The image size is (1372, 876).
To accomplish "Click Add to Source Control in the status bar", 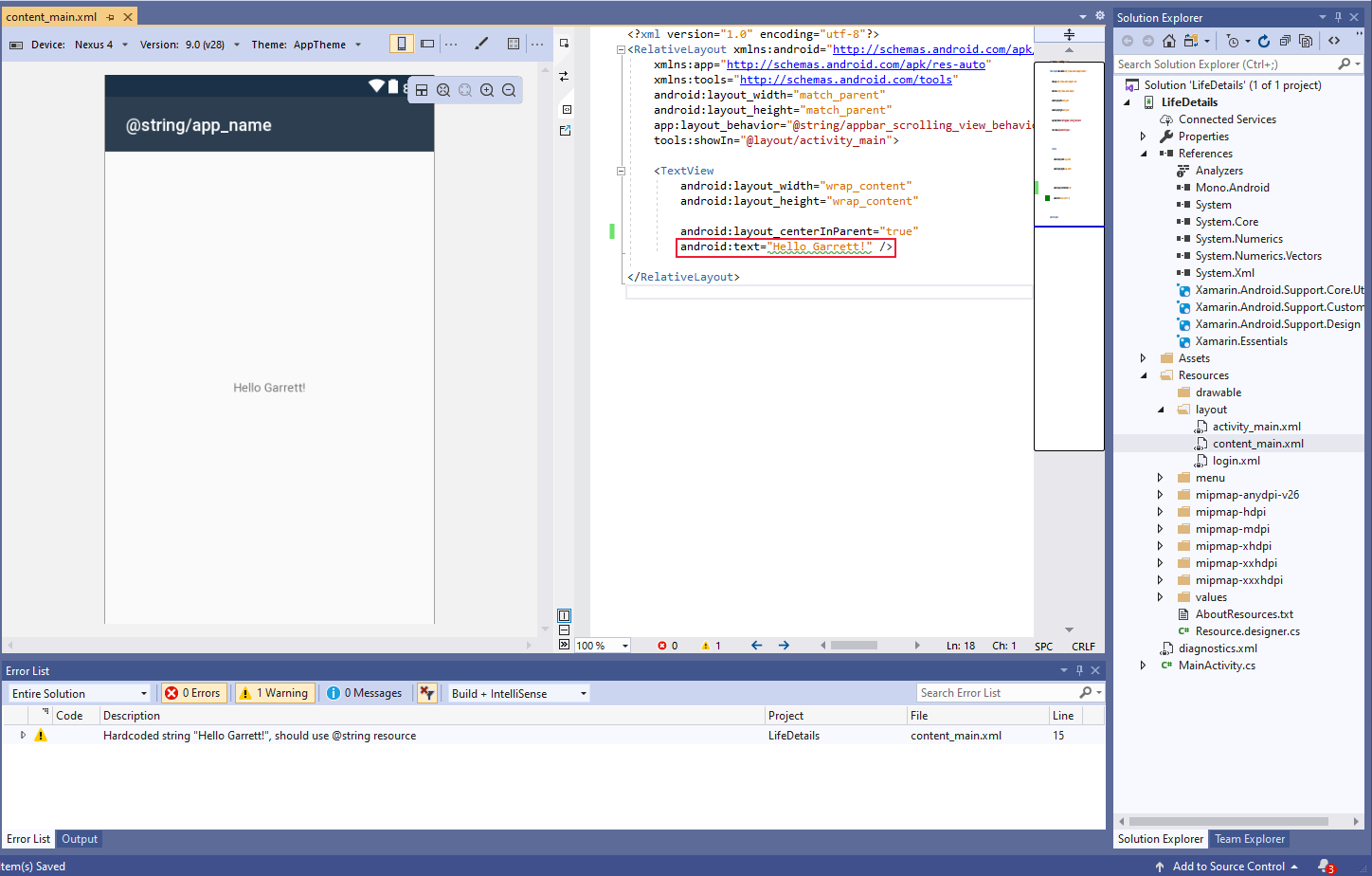I will [x=1227, y=866].
